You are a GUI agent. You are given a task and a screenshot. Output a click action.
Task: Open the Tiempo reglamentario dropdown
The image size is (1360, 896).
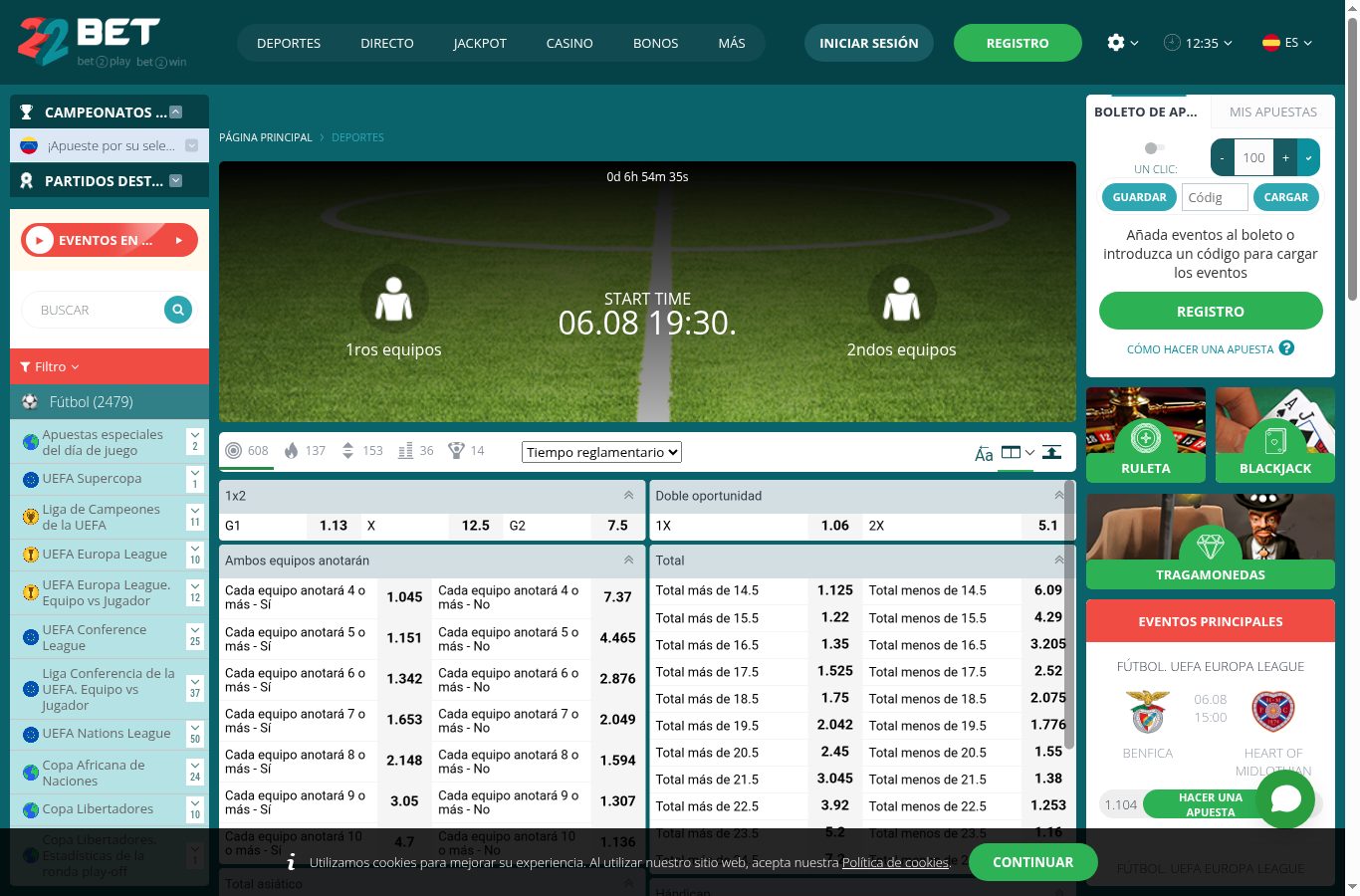[601, 452]
